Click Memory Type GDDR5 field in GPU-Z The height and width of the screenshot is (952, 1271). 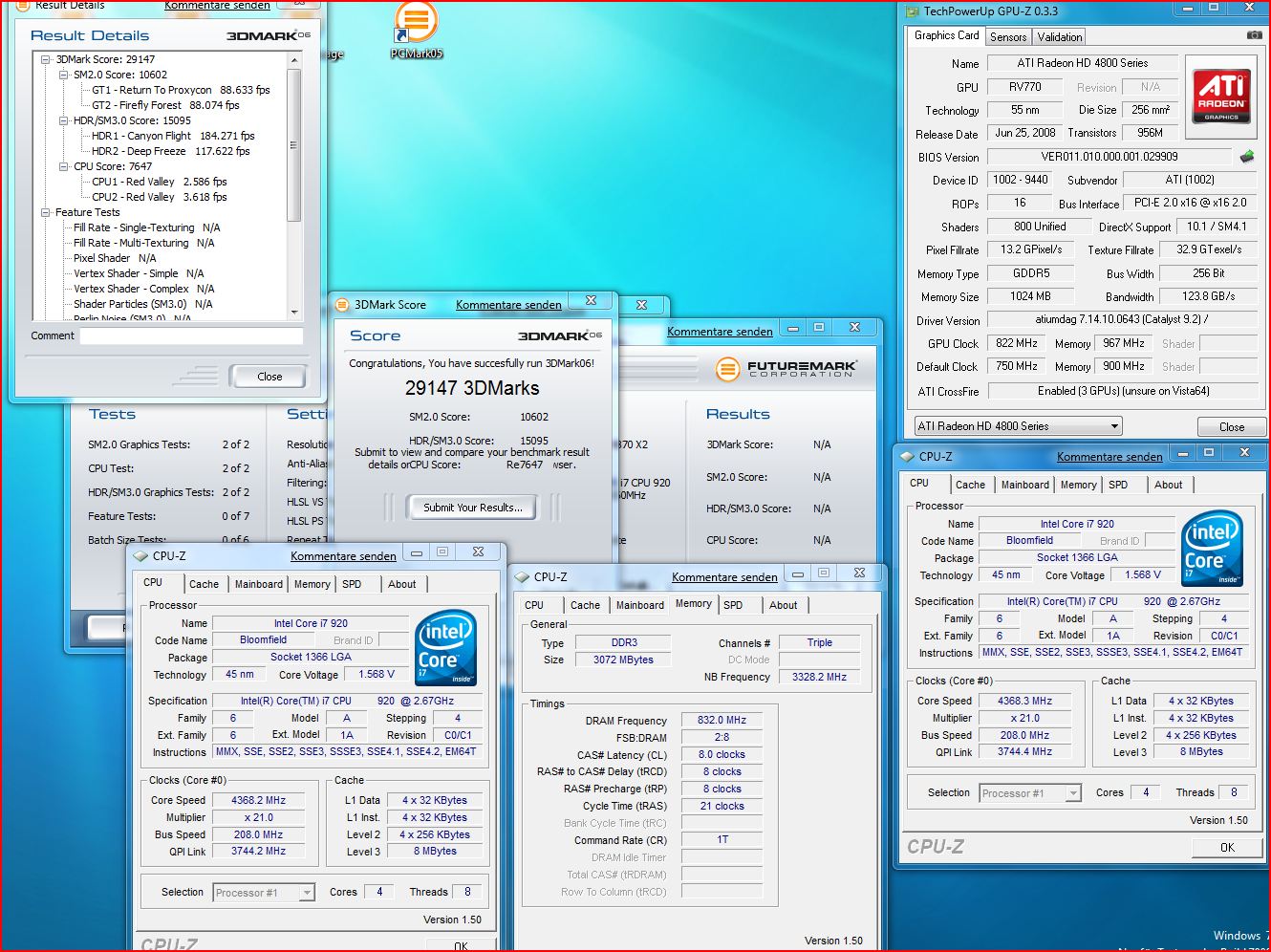[x=1030, y=273]
